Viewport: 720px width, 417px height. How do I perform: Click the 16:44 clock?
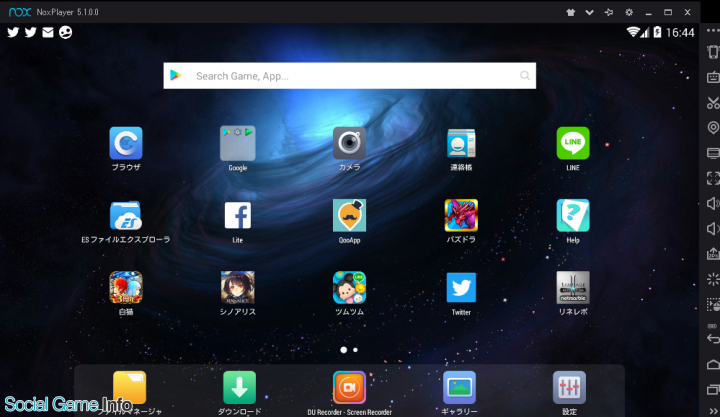[x=680, y=33]
